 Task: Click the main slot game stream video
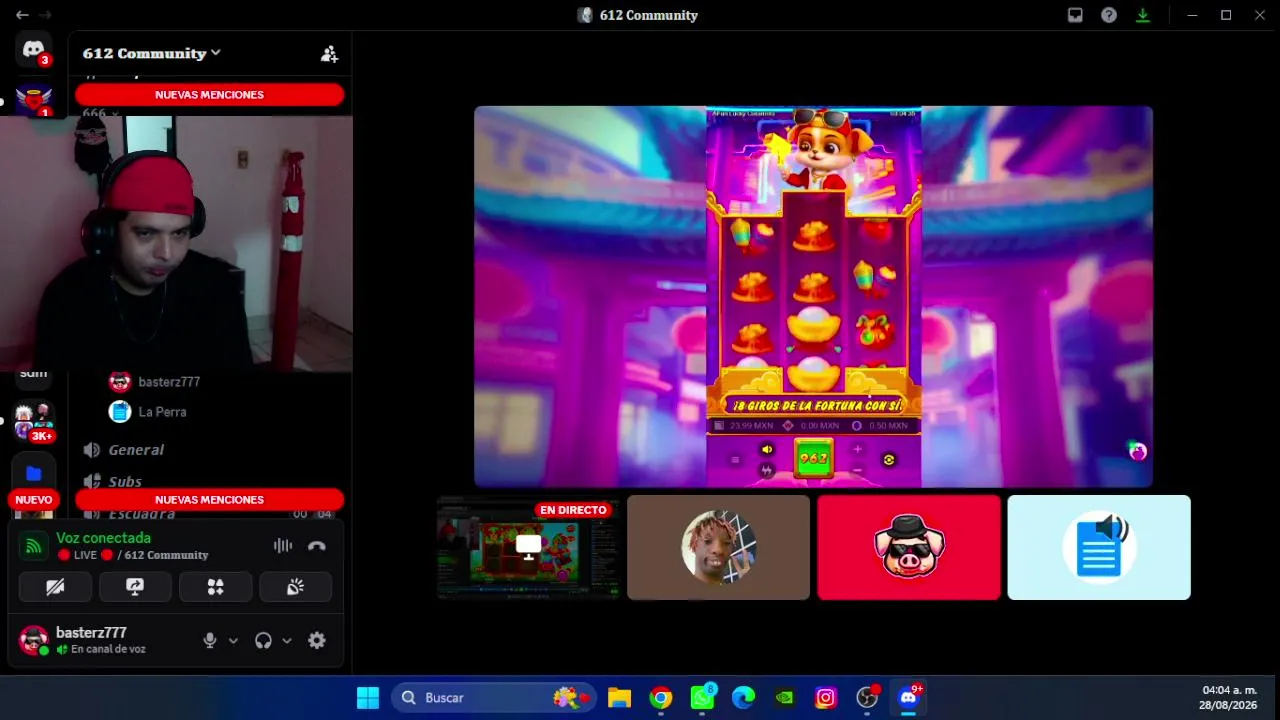click(813, 297)
